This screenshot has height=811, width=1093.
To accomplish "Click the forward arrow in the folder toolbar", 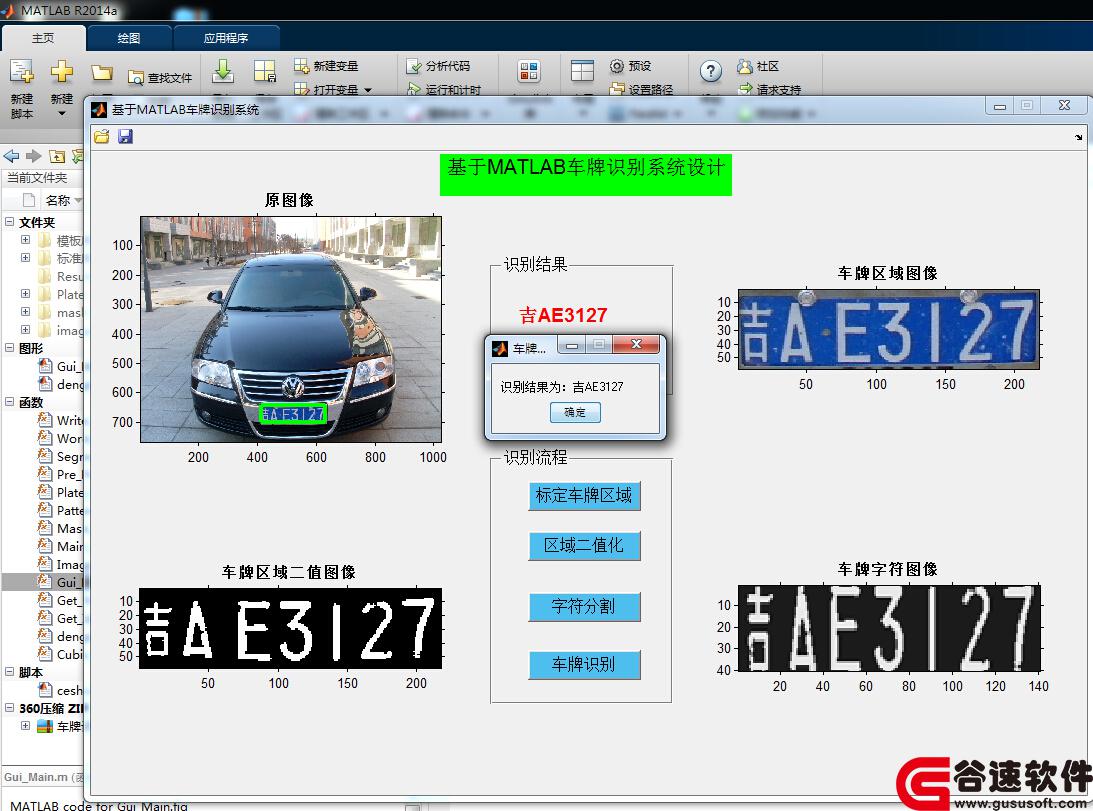I will [33, 156].
